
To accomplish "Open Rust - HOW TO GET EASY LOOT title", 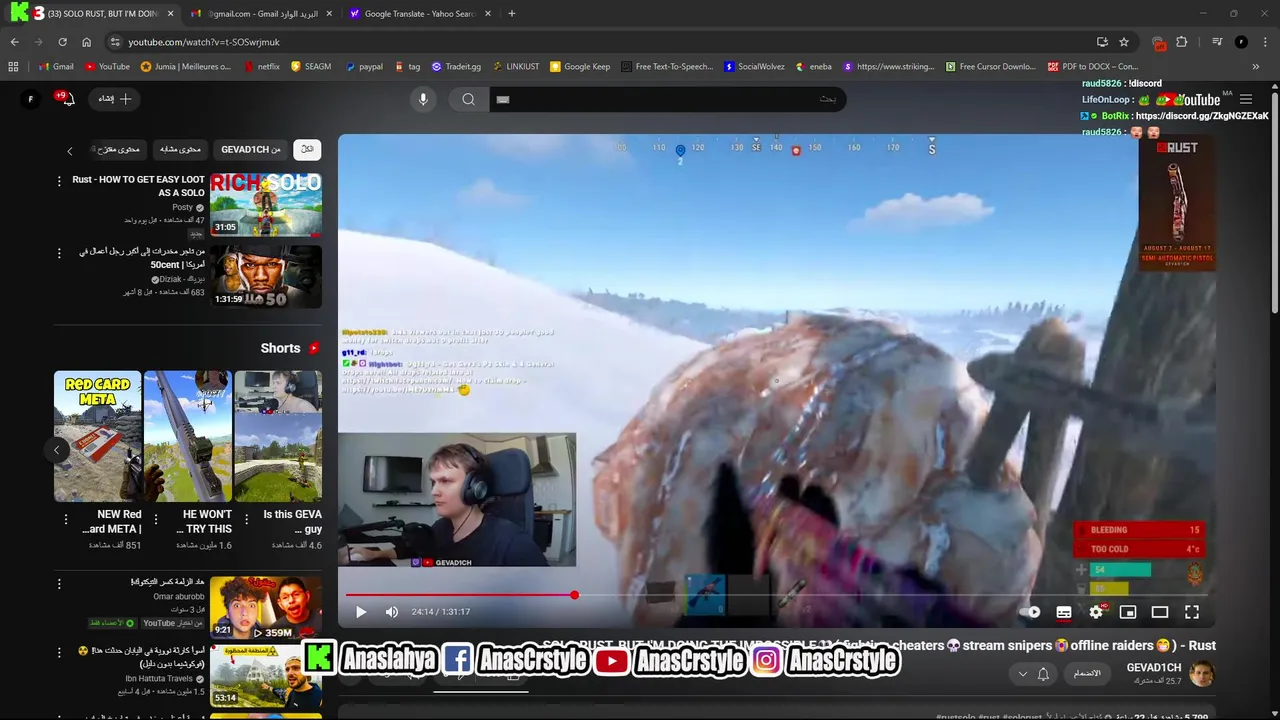I will [x=138, y=186].
